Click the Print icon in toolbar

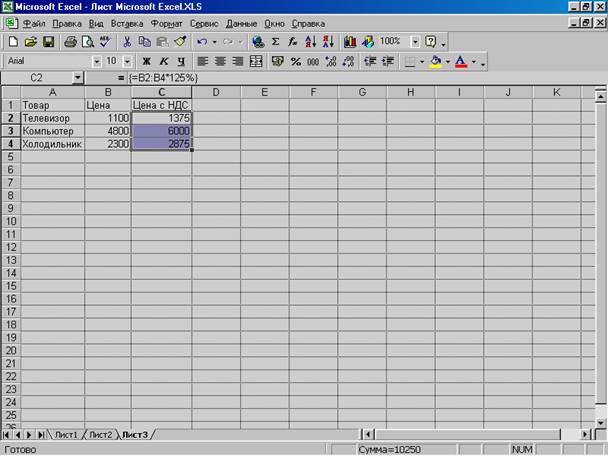(70, 42)
